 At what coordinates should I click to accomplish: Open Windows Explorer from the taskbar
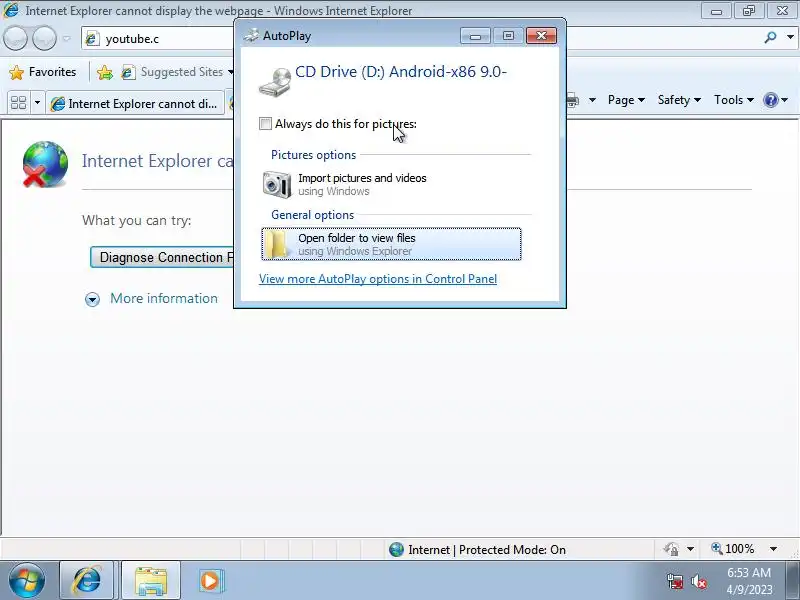click(151, 580)
